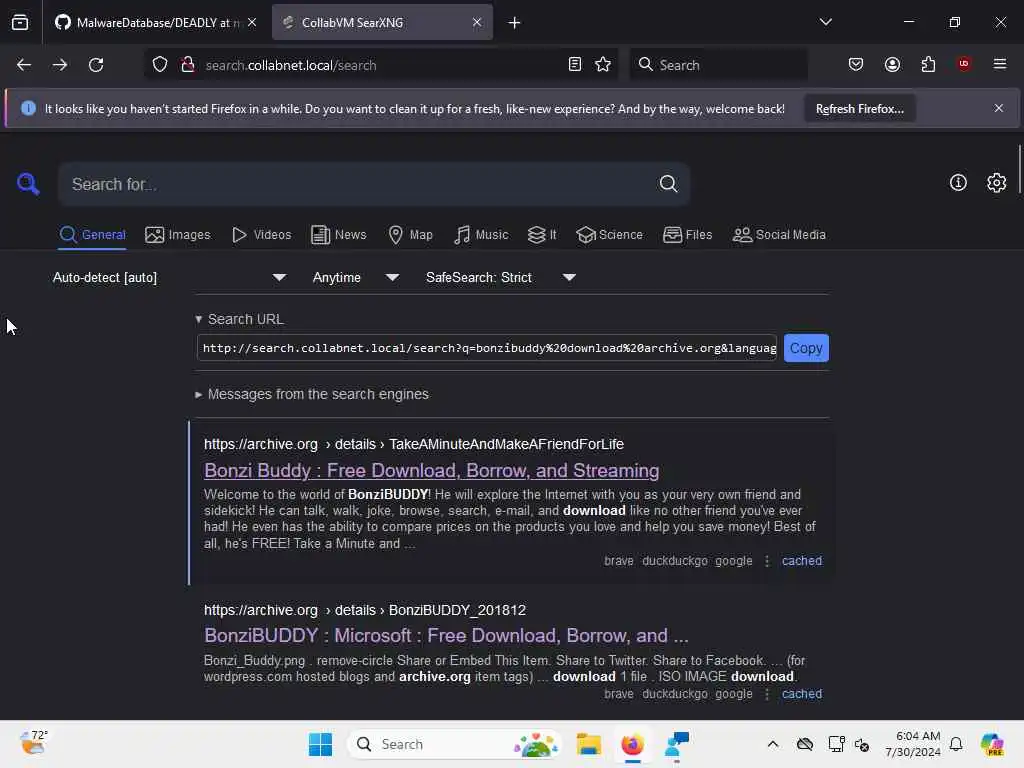
Task: Switch to News search category
Action: [x=338, y=235]
